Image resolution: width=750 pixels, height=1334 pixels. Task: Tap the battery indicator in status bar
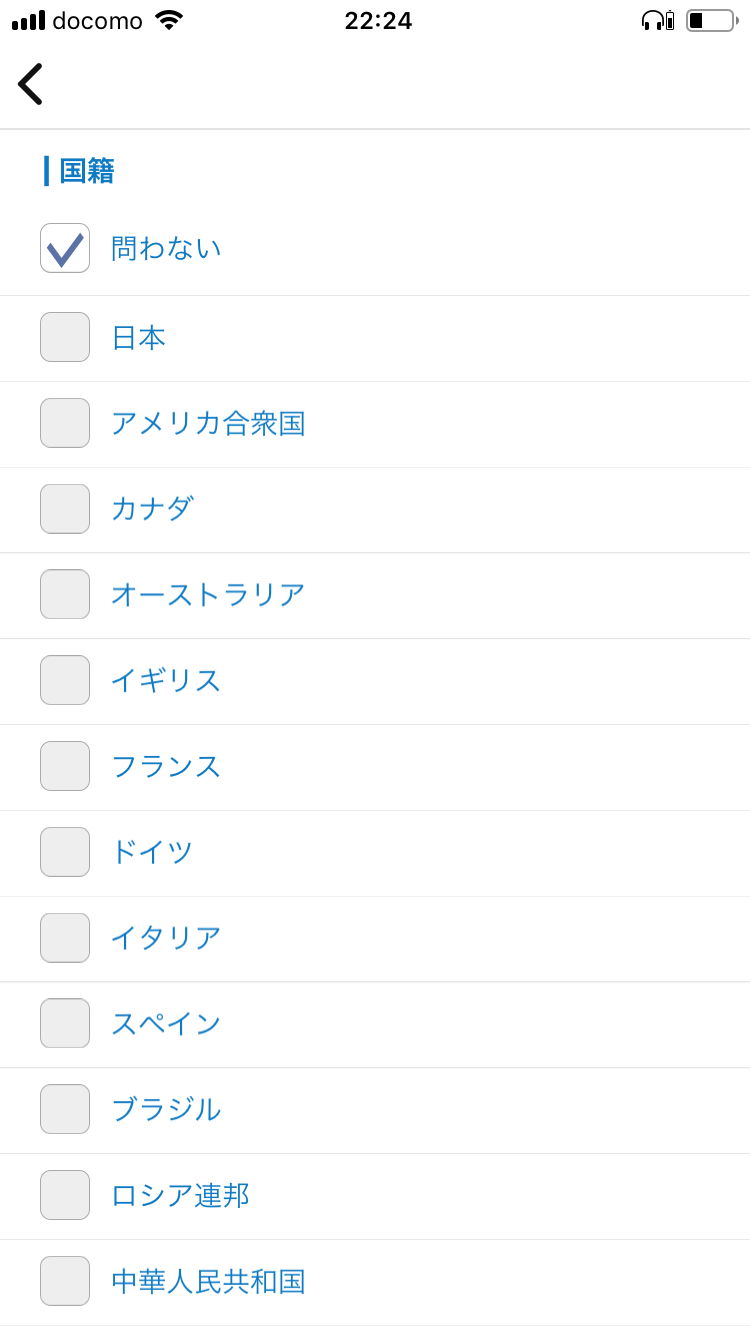click(711, 20)
